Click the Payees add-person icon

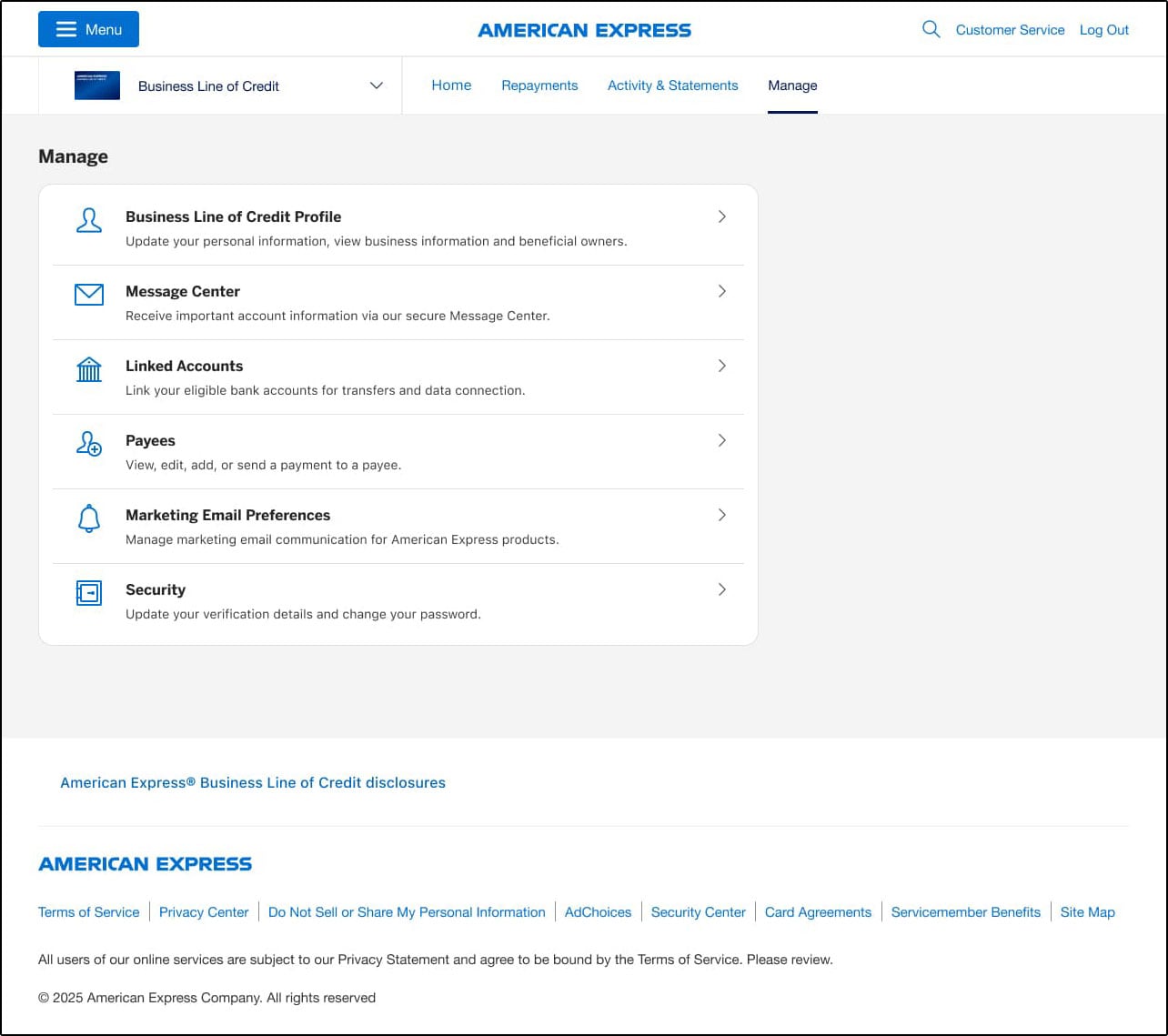point(88,444)
